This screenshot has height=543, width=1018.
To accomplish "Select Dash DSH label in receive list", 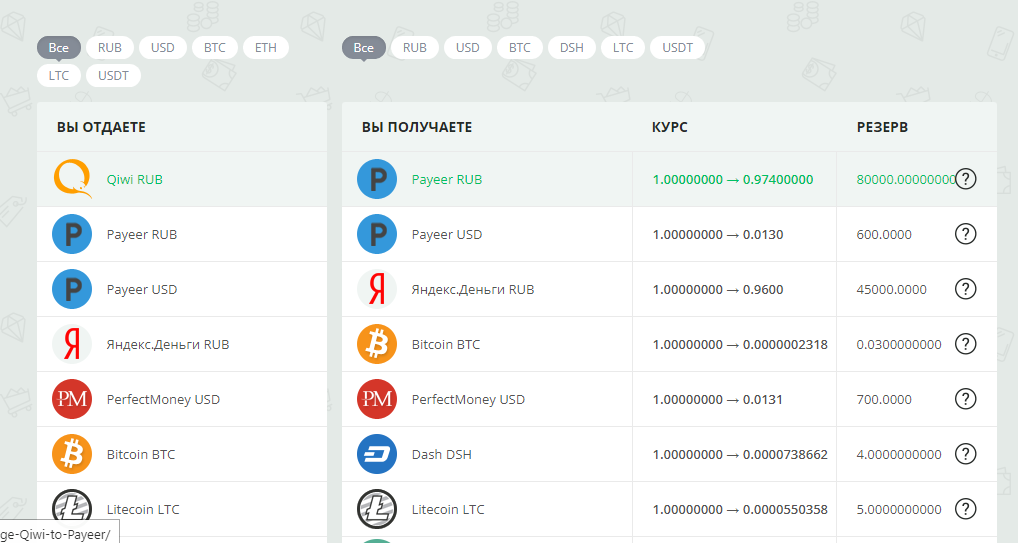I will [441, 455].
